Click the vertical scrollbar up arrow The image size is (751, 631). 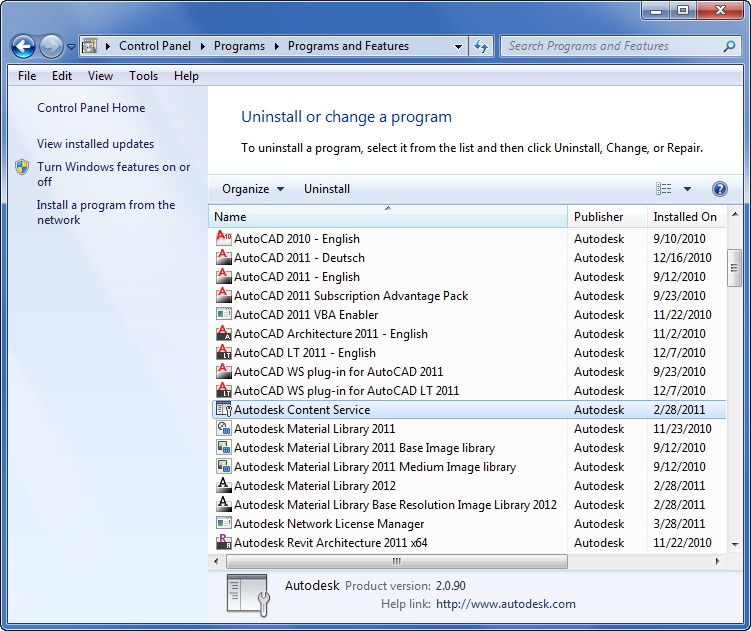point(735,214)
